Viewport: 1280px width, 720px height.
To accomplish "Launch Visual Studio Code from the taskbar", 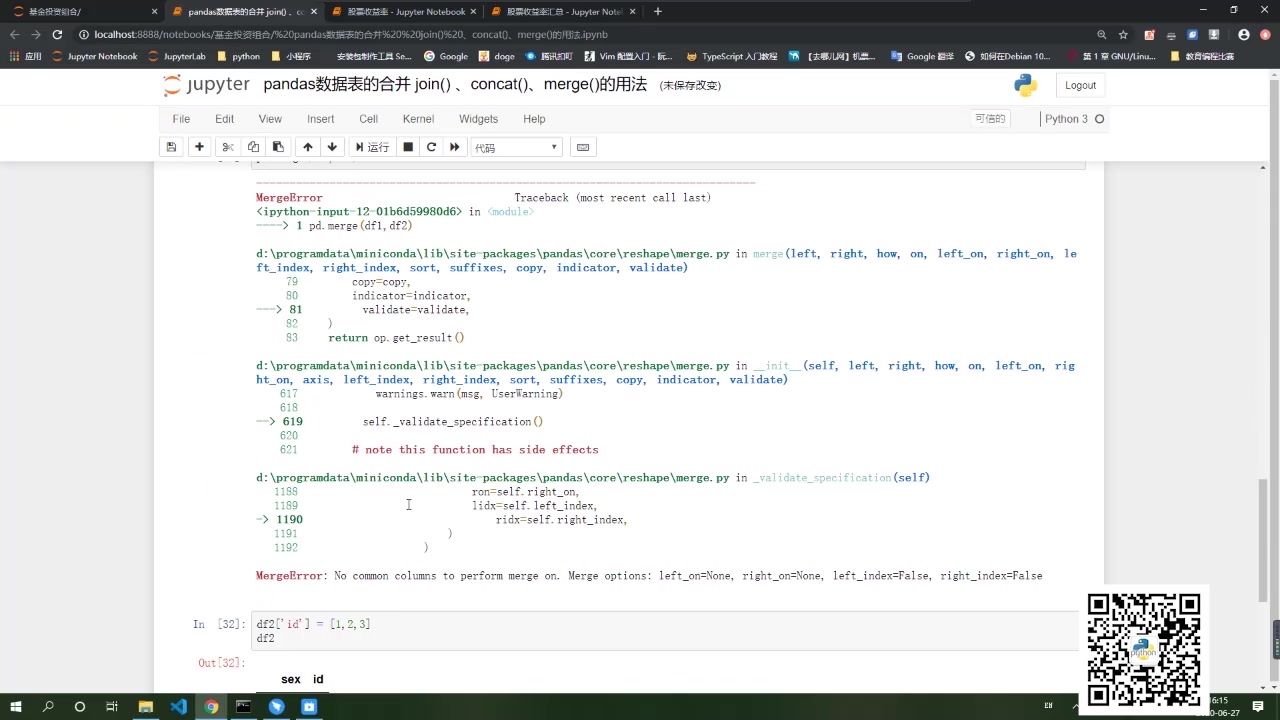I will click(x=178, y=707).
